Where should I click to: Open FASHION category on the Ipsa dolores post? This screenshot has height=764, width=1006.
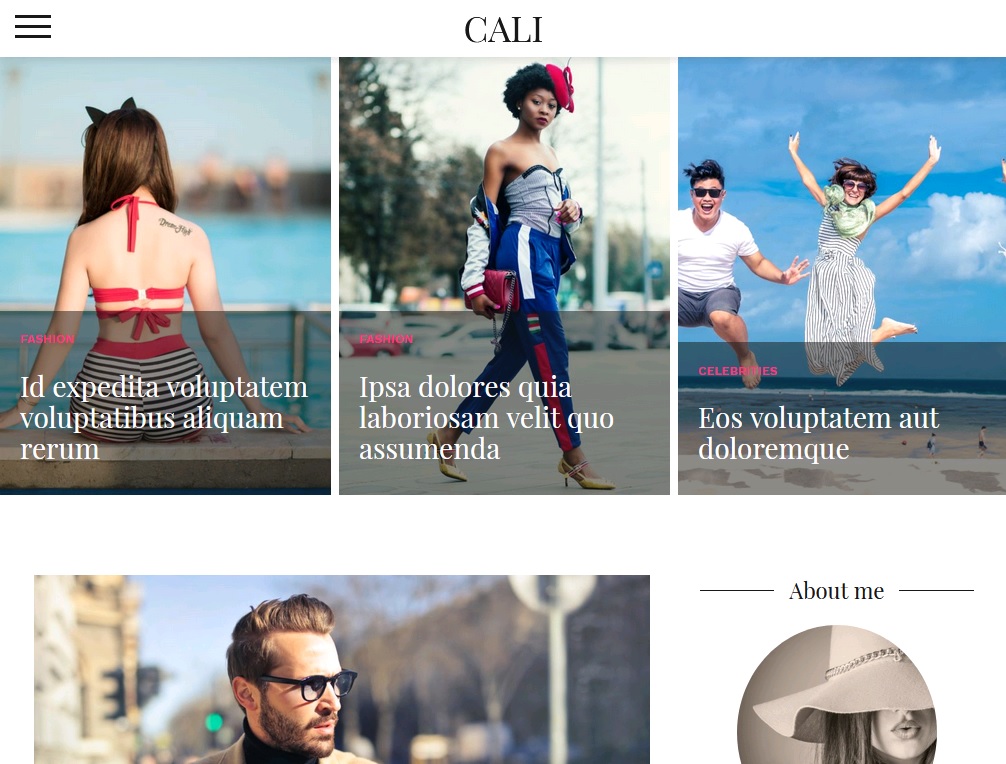coord(386,339)
